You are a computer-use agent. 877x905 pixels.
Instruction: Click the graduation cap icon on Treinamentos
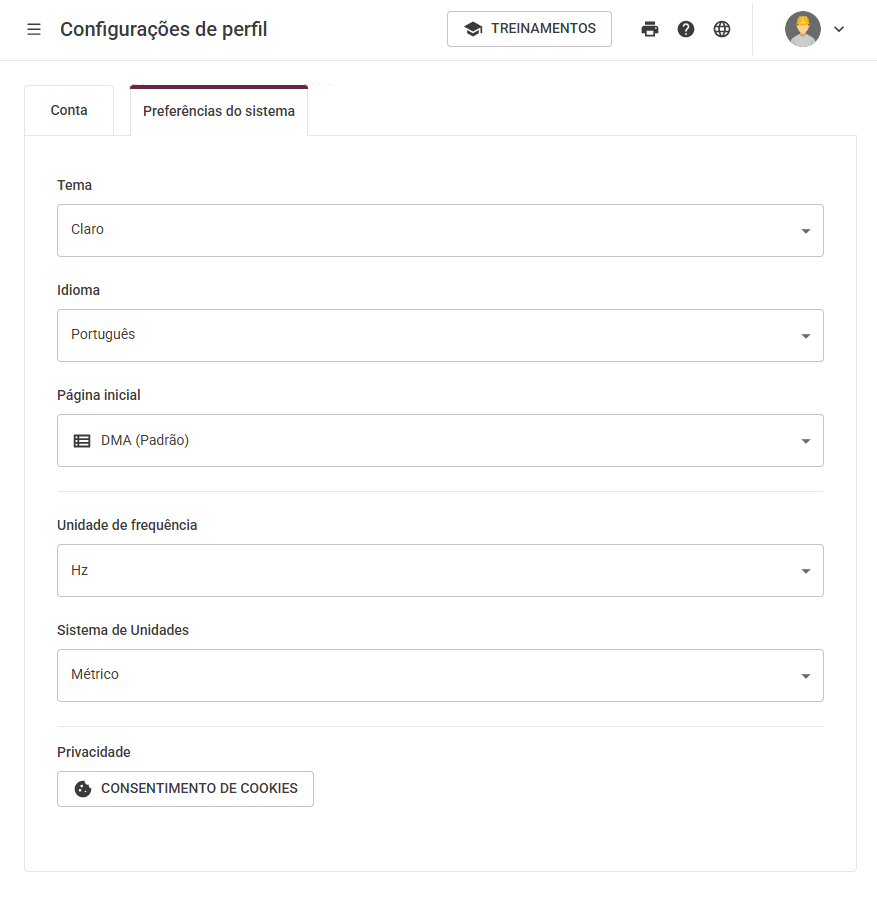[x=473, y=29]
